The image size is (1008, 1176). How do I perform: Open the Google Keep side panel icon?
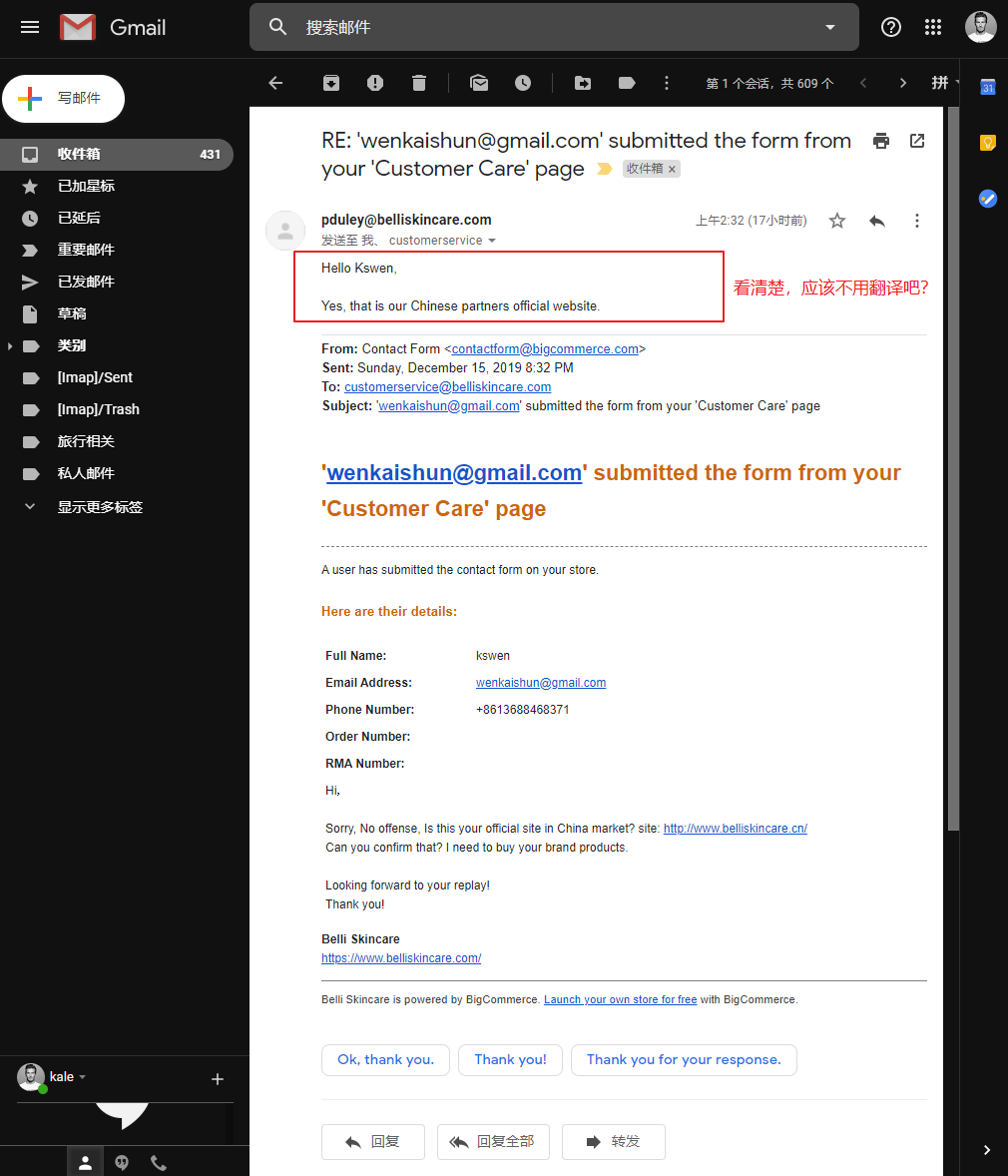988,143
